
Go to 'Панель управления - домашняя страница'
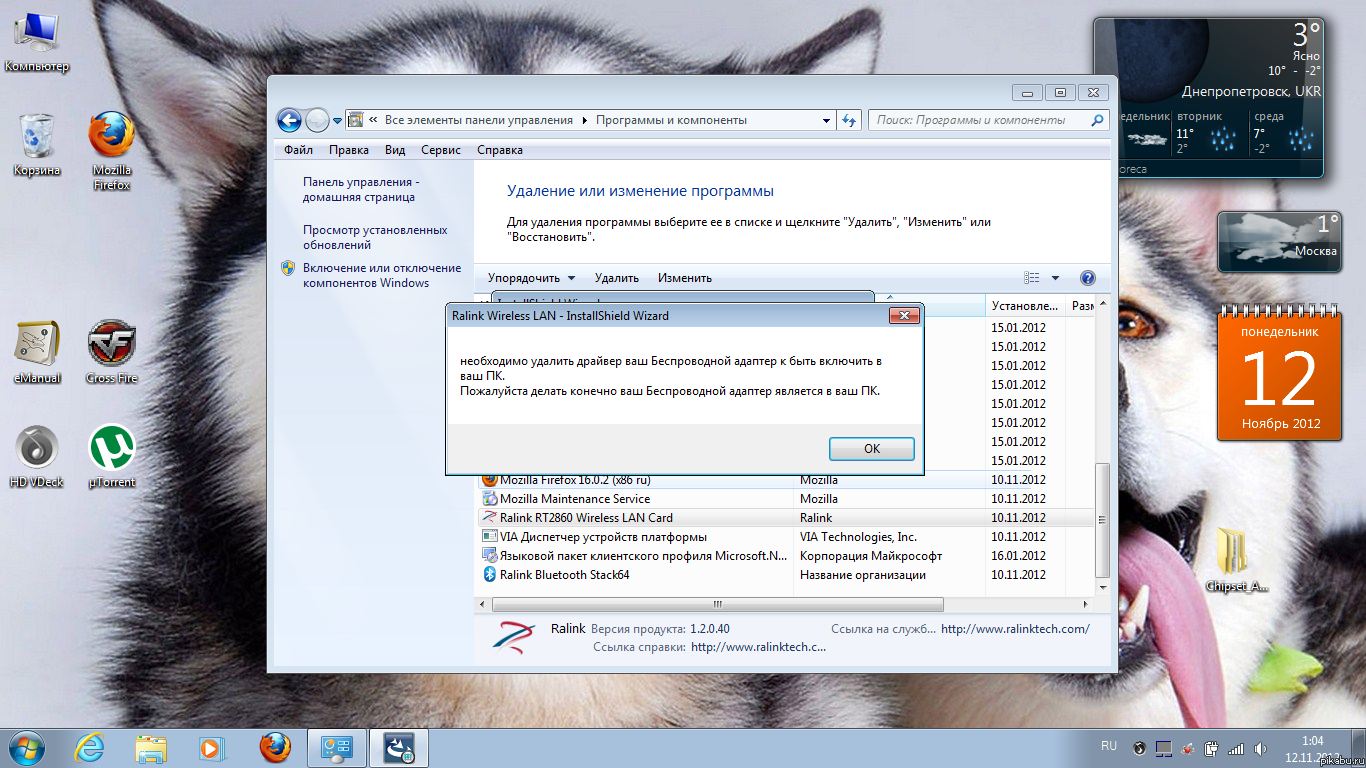click(361, 190)
